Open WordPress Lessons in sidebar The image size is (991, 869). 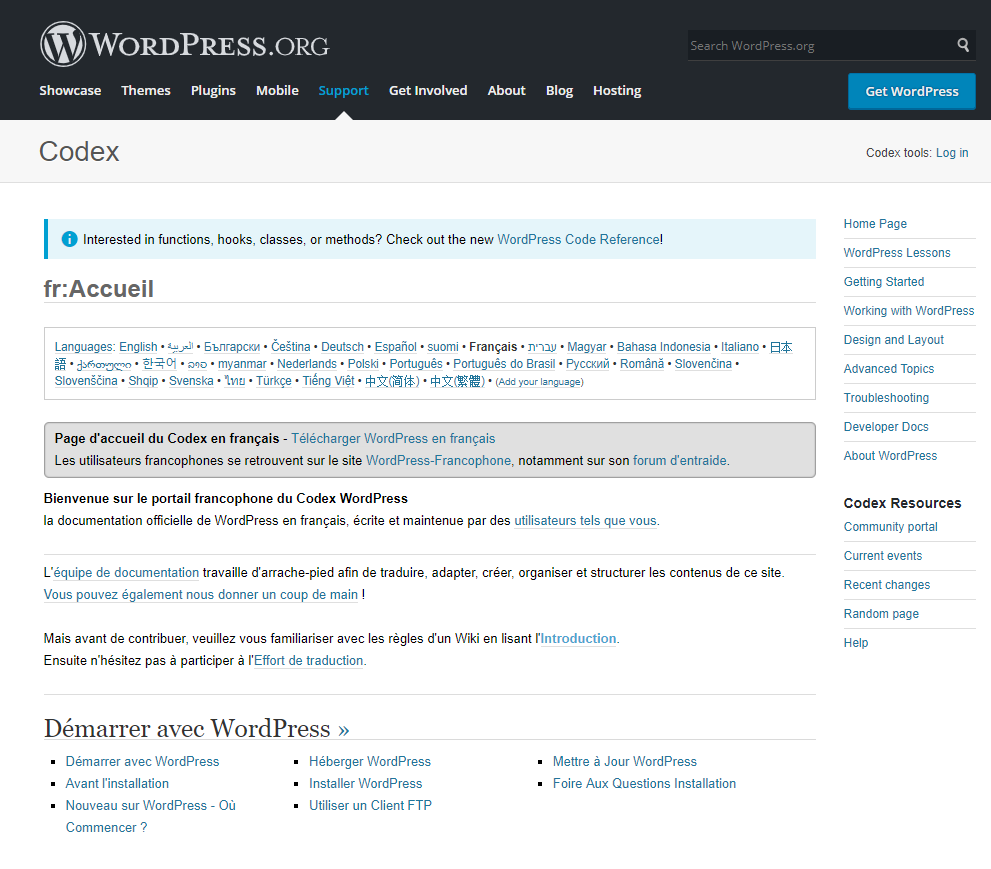tap(897, 252)
